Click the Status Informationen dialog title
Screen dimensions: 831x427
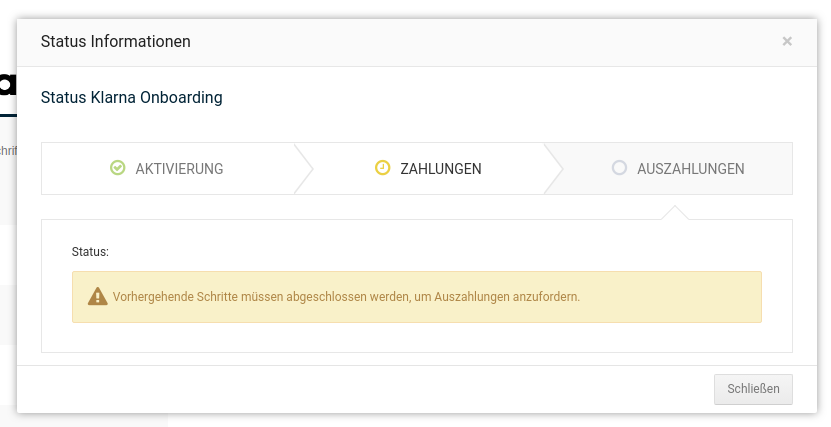point(116,41)
